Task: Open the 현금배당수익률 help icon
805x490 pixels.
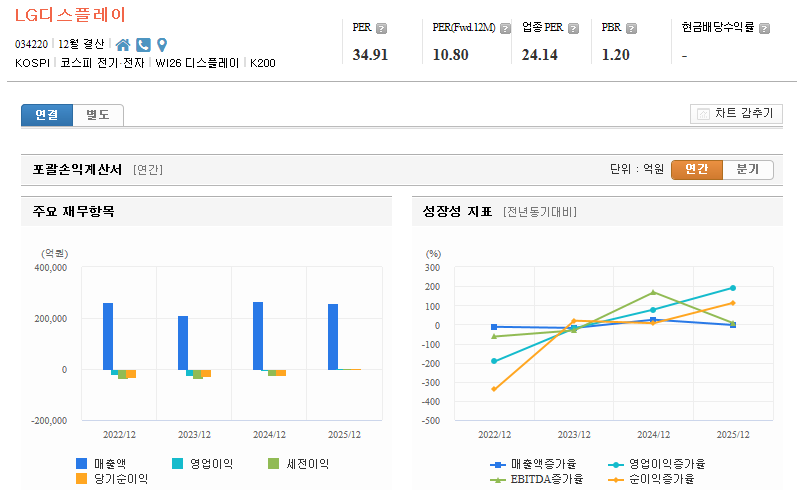Action: coord(764,28)
